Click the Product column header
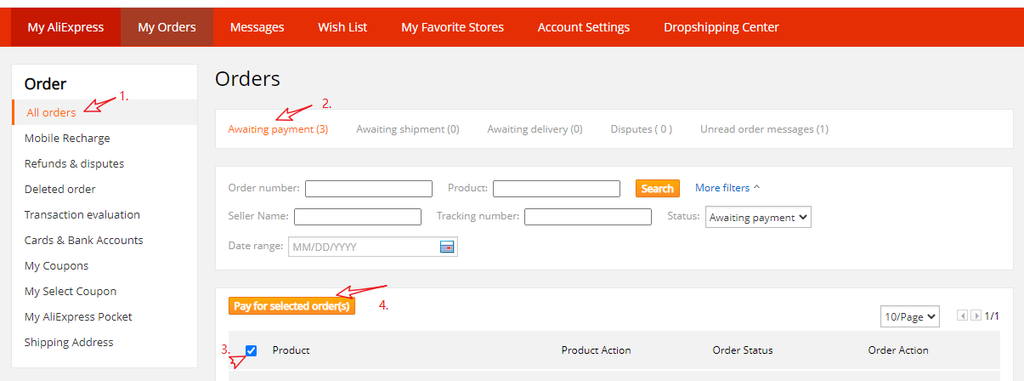1024x381 pixels. (x=291, y=350)
